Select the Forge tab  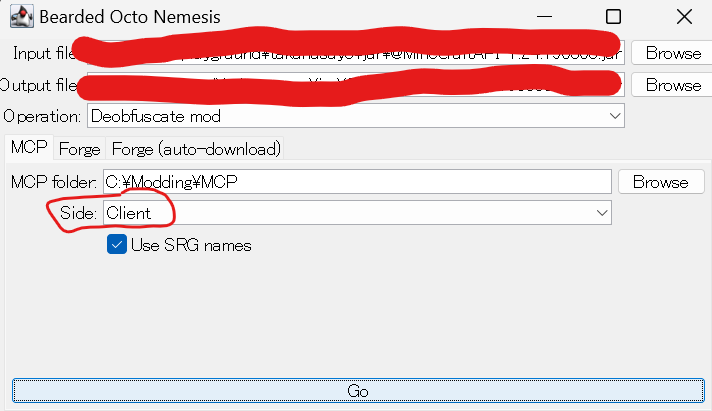tap(79, 149)
